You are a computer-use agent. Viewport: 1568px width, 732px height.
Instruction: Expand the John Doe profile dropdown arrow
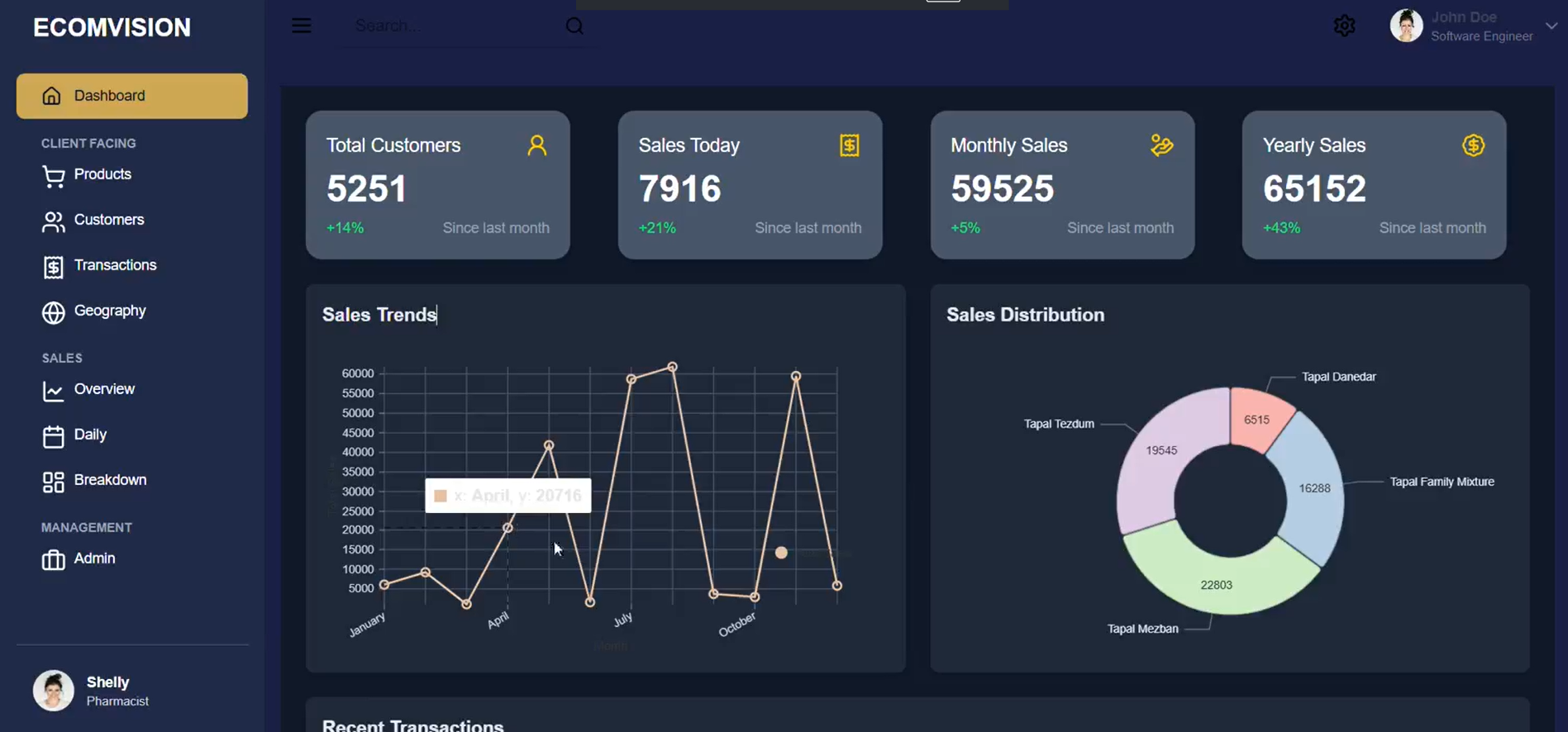click(x=1551, y=26)
